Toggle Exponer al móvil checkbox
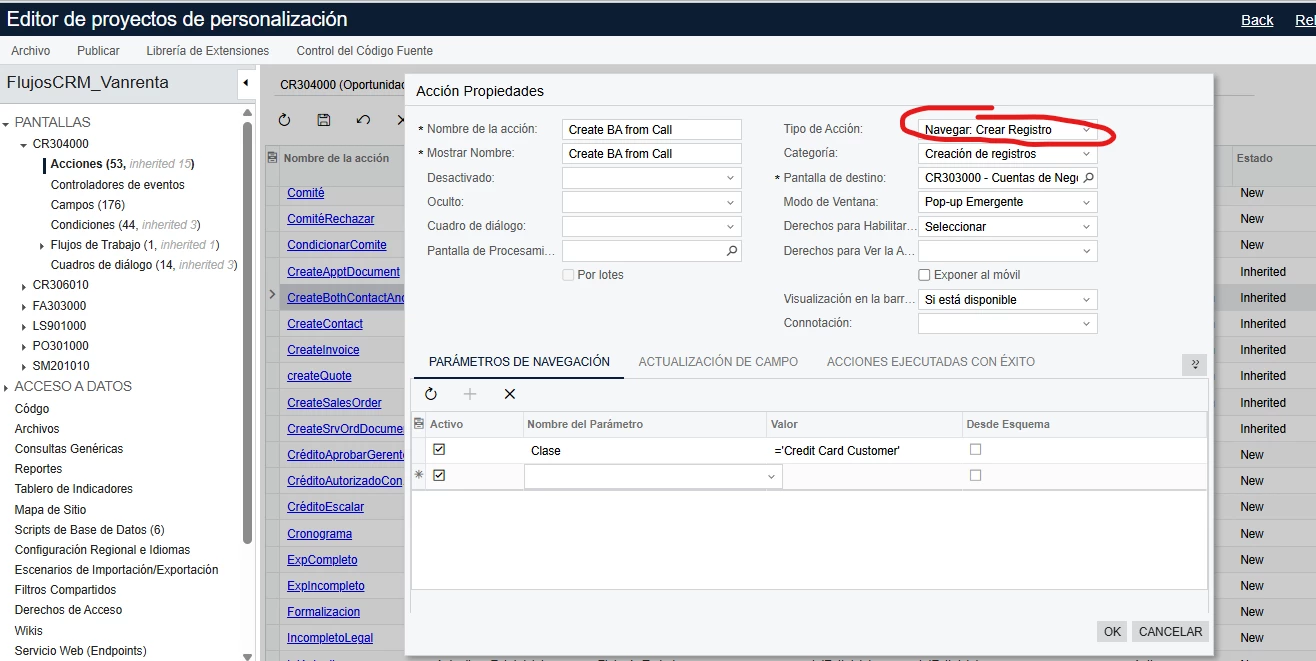 coord(924,275)
